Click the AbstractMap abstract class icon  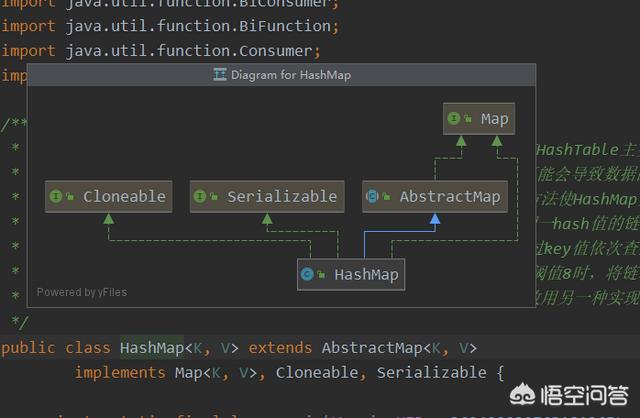(373, 197)
